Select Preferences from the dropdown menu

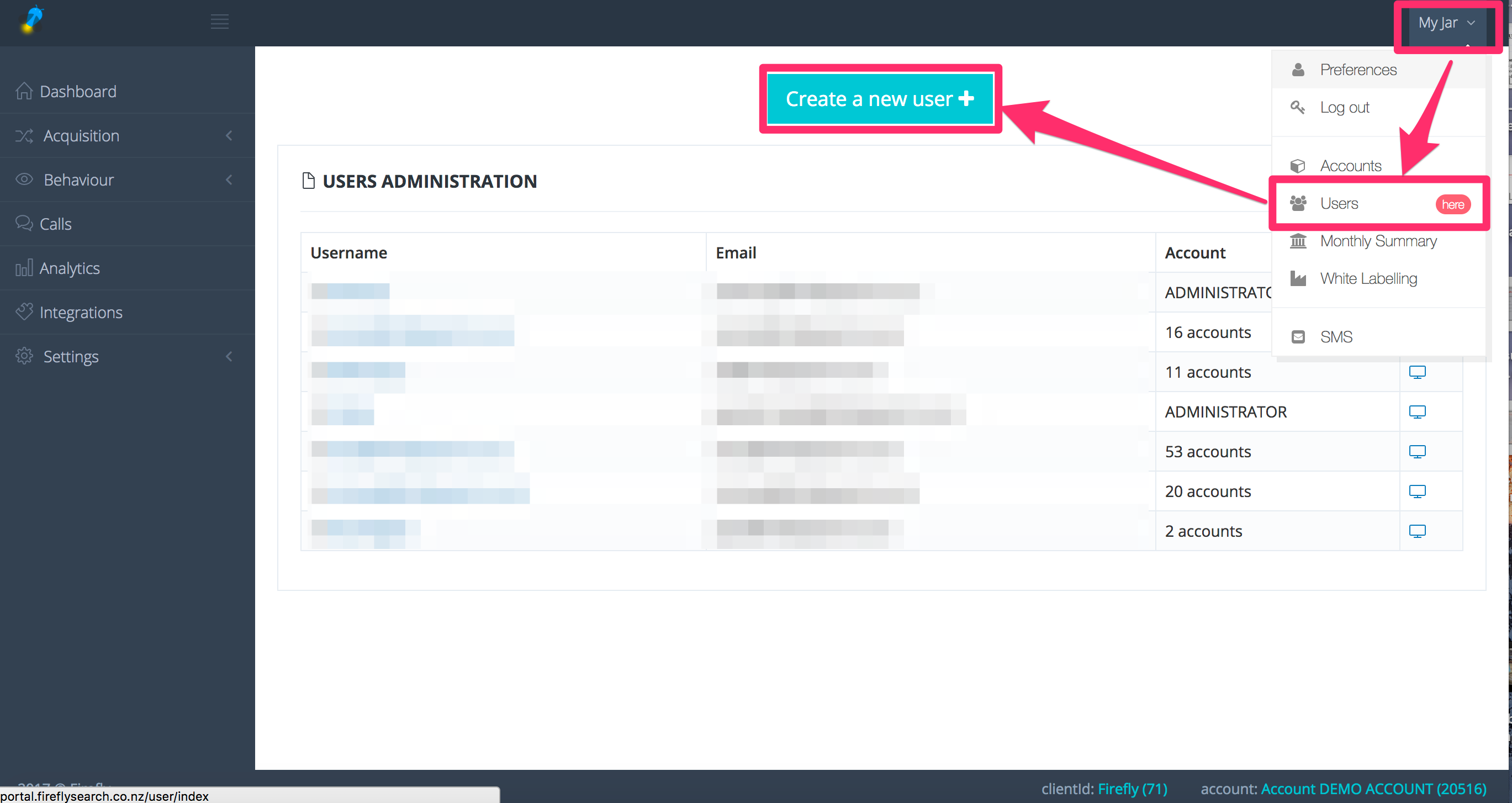point(1357,70)
